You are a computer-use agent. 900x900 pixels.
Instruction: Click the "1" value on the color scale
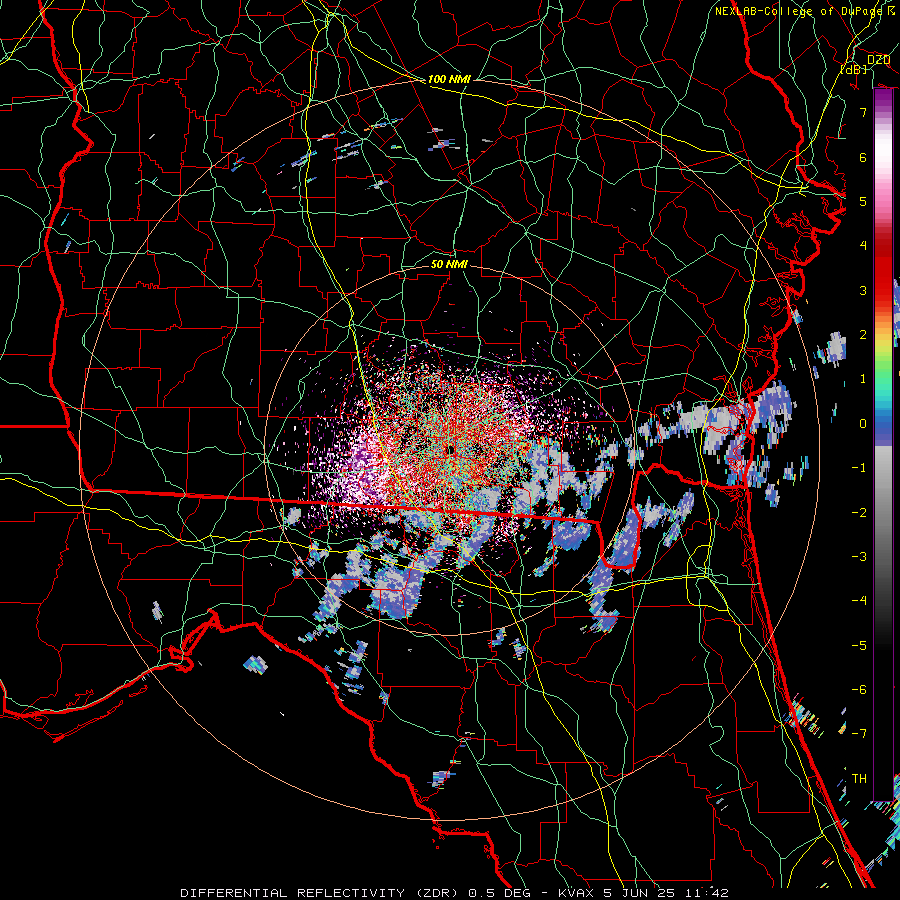tap(863, 379)
